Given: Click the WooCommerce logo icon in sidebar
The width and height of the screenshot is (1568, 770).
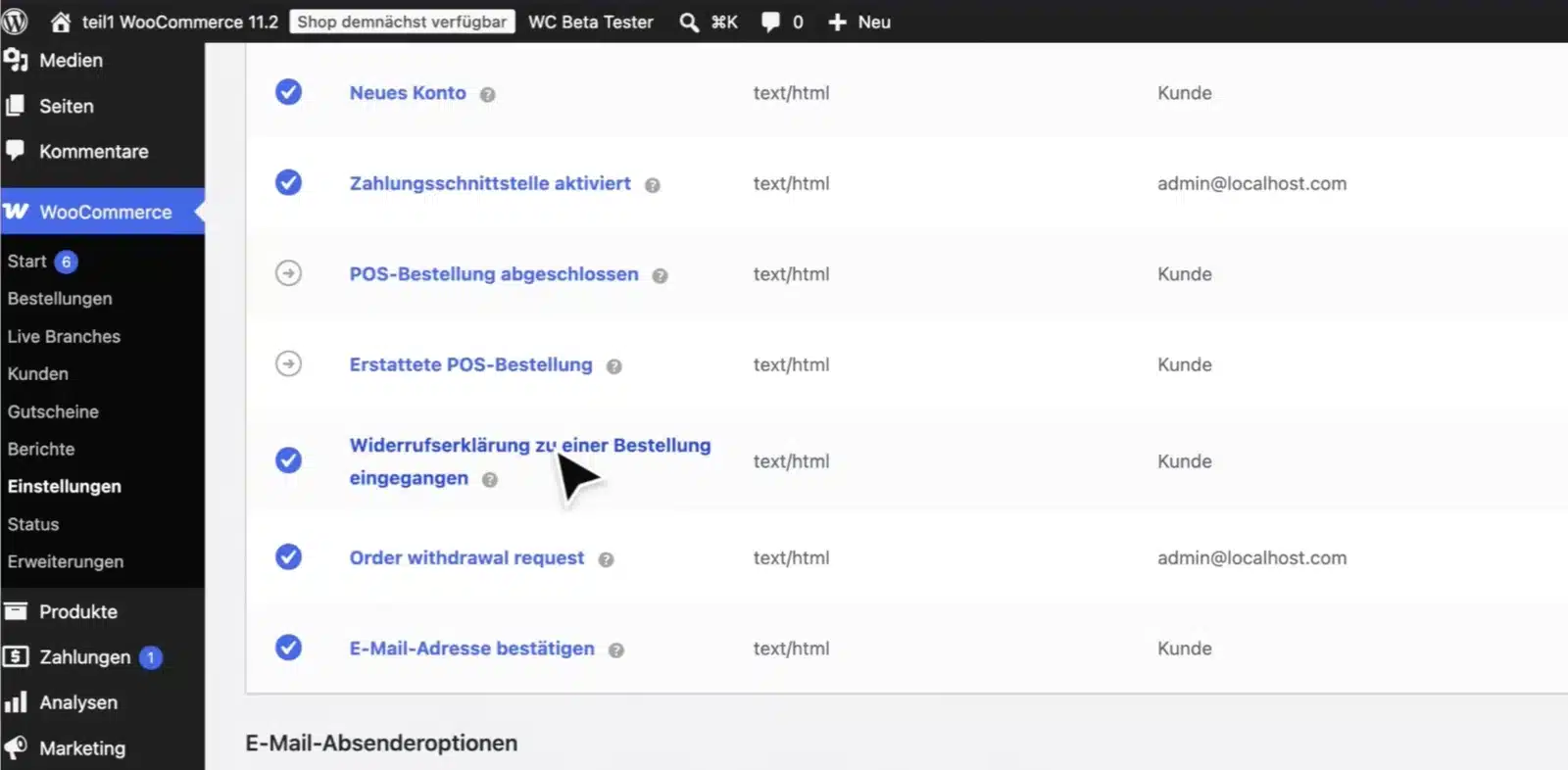Looking at the screenshot, I should click(x=16, y=212).
